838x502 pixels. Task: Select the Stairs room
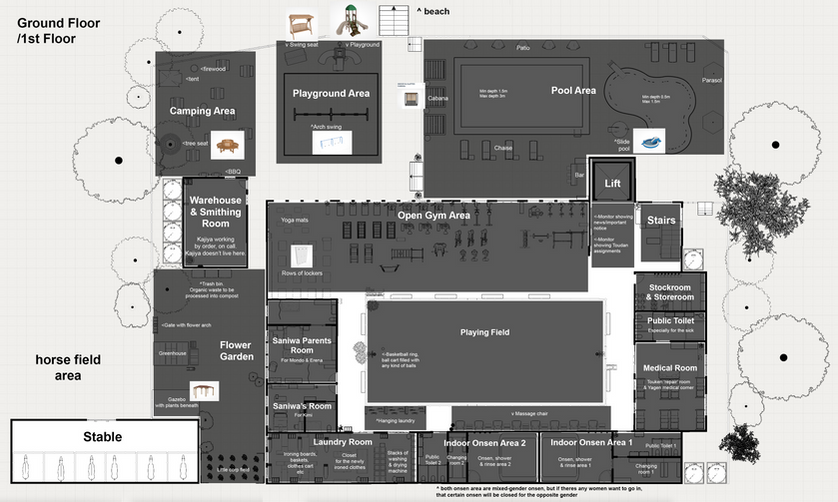(661, 233)
